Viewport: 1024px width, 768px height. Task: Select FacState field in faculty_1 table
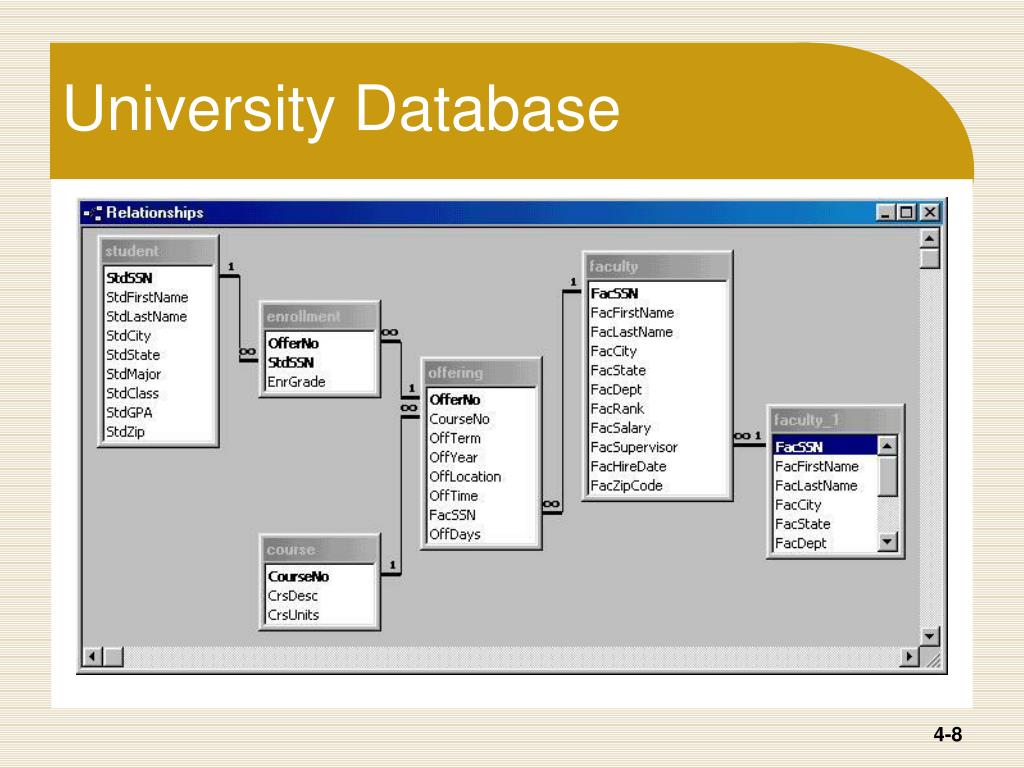[803, 524]
